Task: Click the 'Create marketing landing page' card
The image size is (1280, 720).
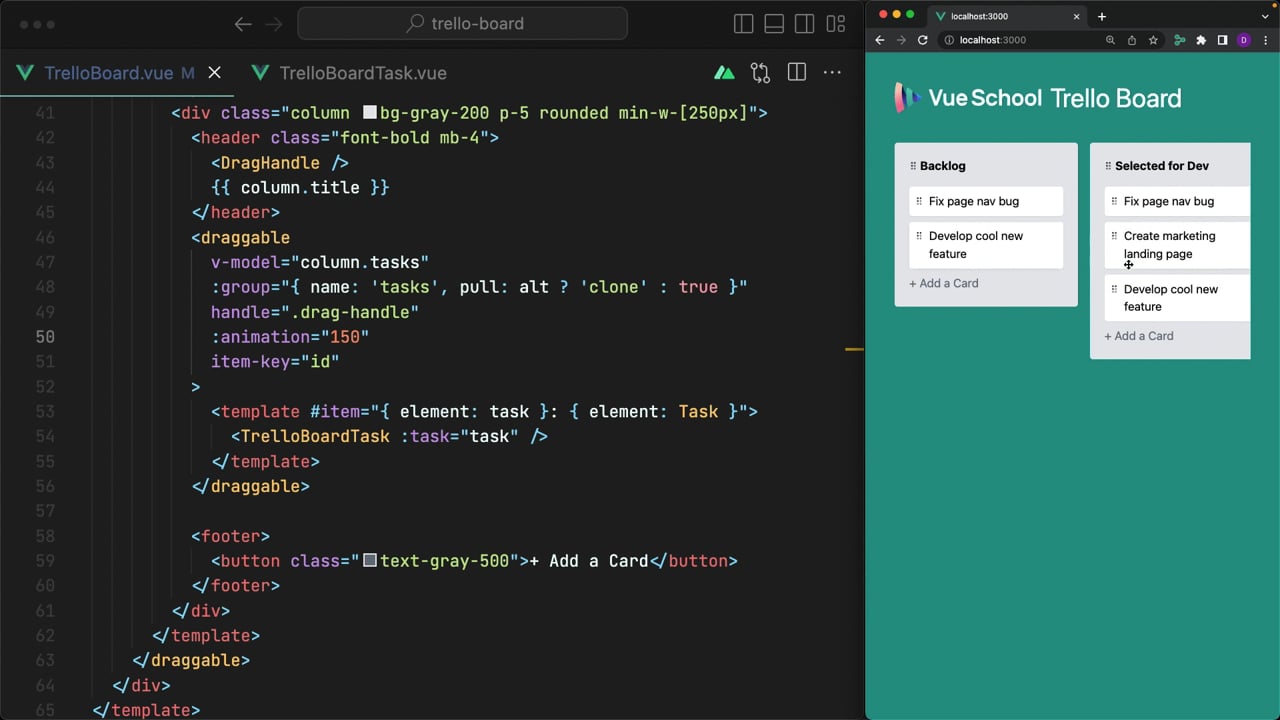Action: pos(1177,245)
